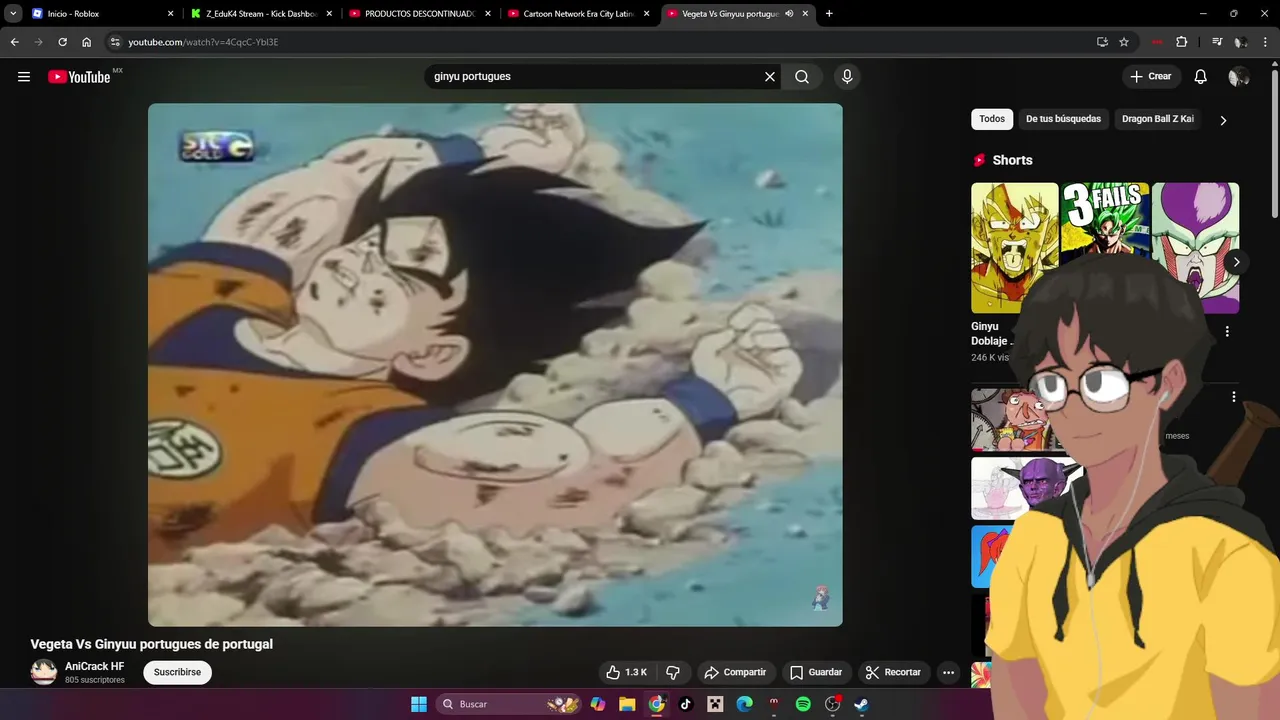
Task: Open the AniCrack HF channel name link
Action: (95, 666)
